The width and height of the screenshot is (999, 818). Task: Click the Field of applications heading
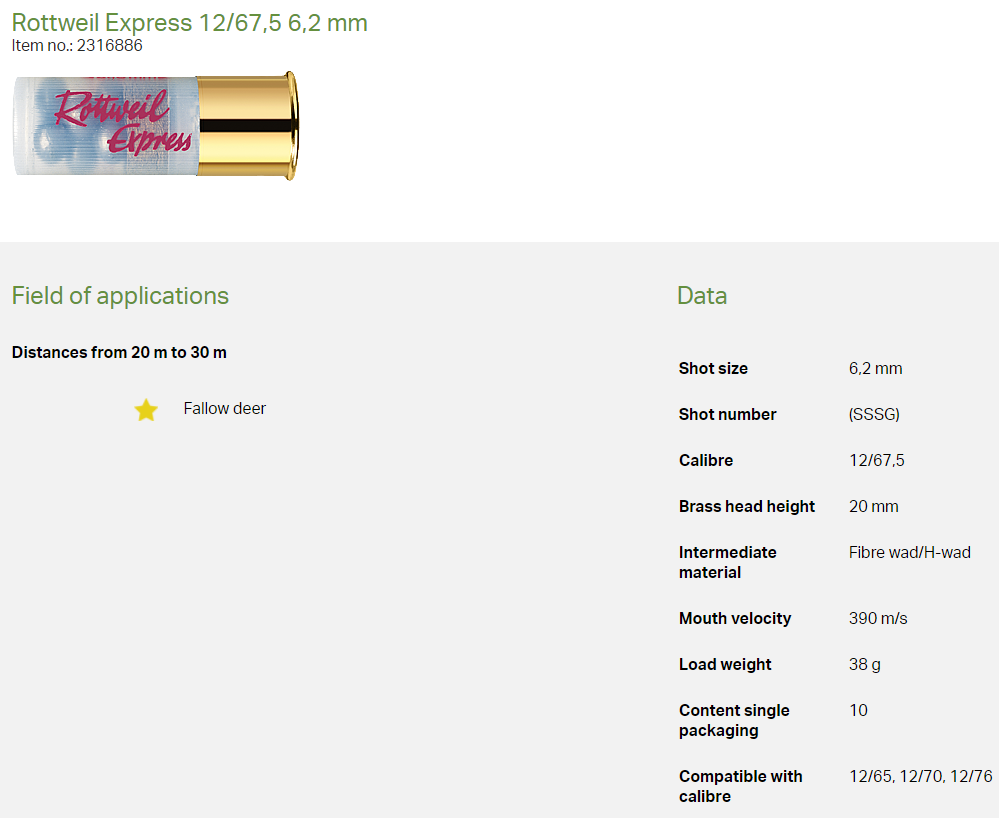[120, 296]
